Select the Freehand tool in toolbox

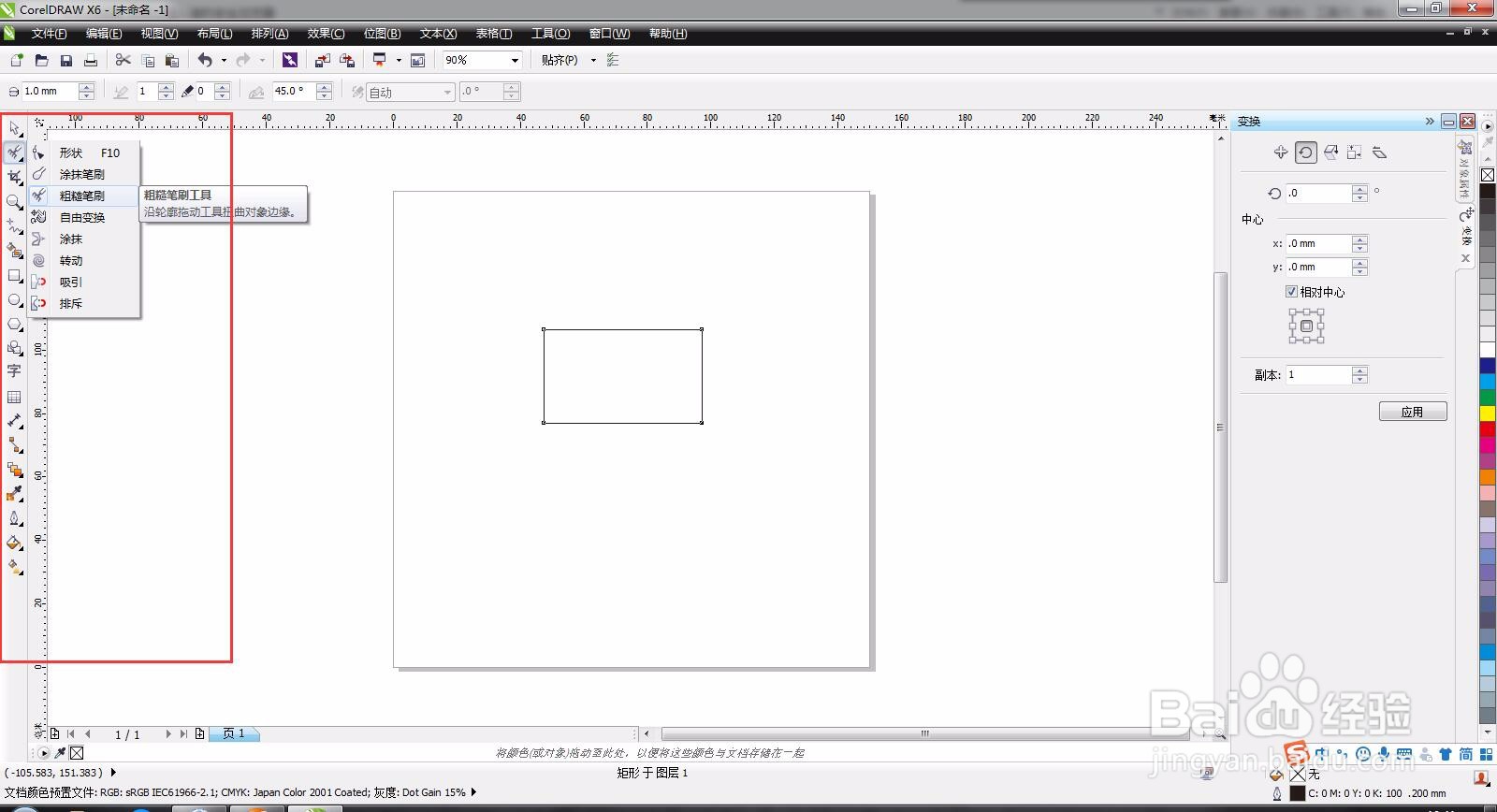[14, 226]
